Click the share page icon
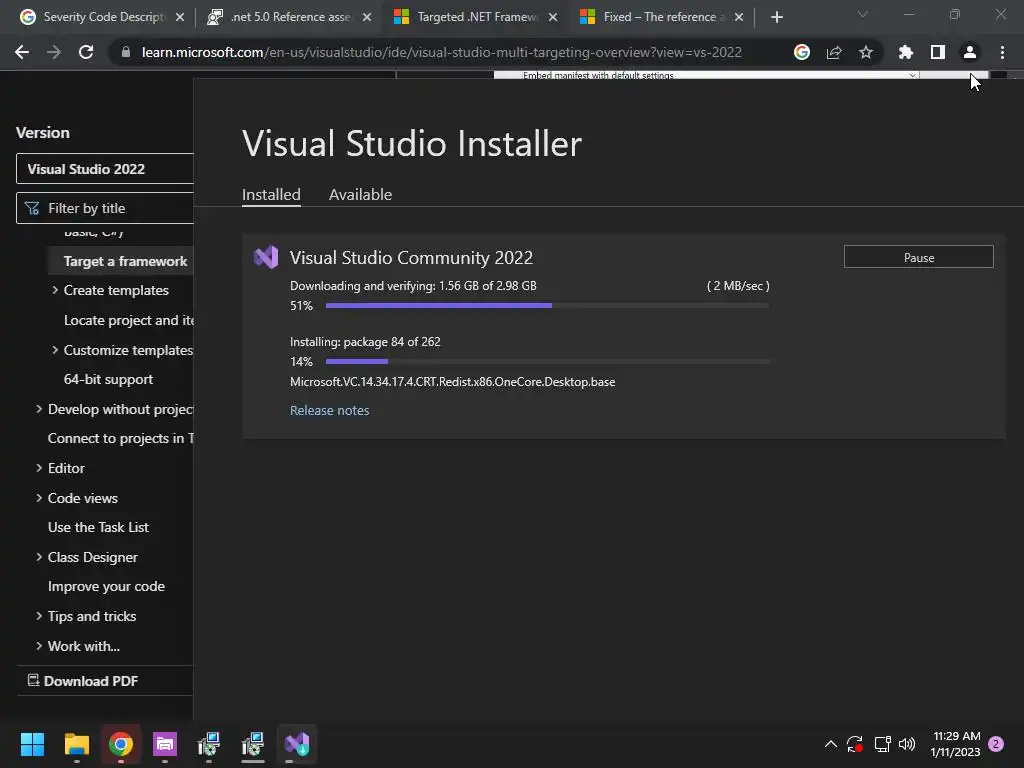 pyautogui.click(x=834, y=52)
